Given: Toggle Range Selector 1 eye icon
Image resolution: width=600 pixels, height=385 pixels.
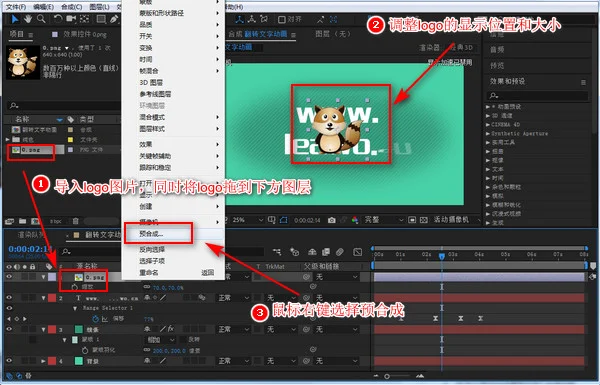Looking at the screenshot, I should click(9, 308).
